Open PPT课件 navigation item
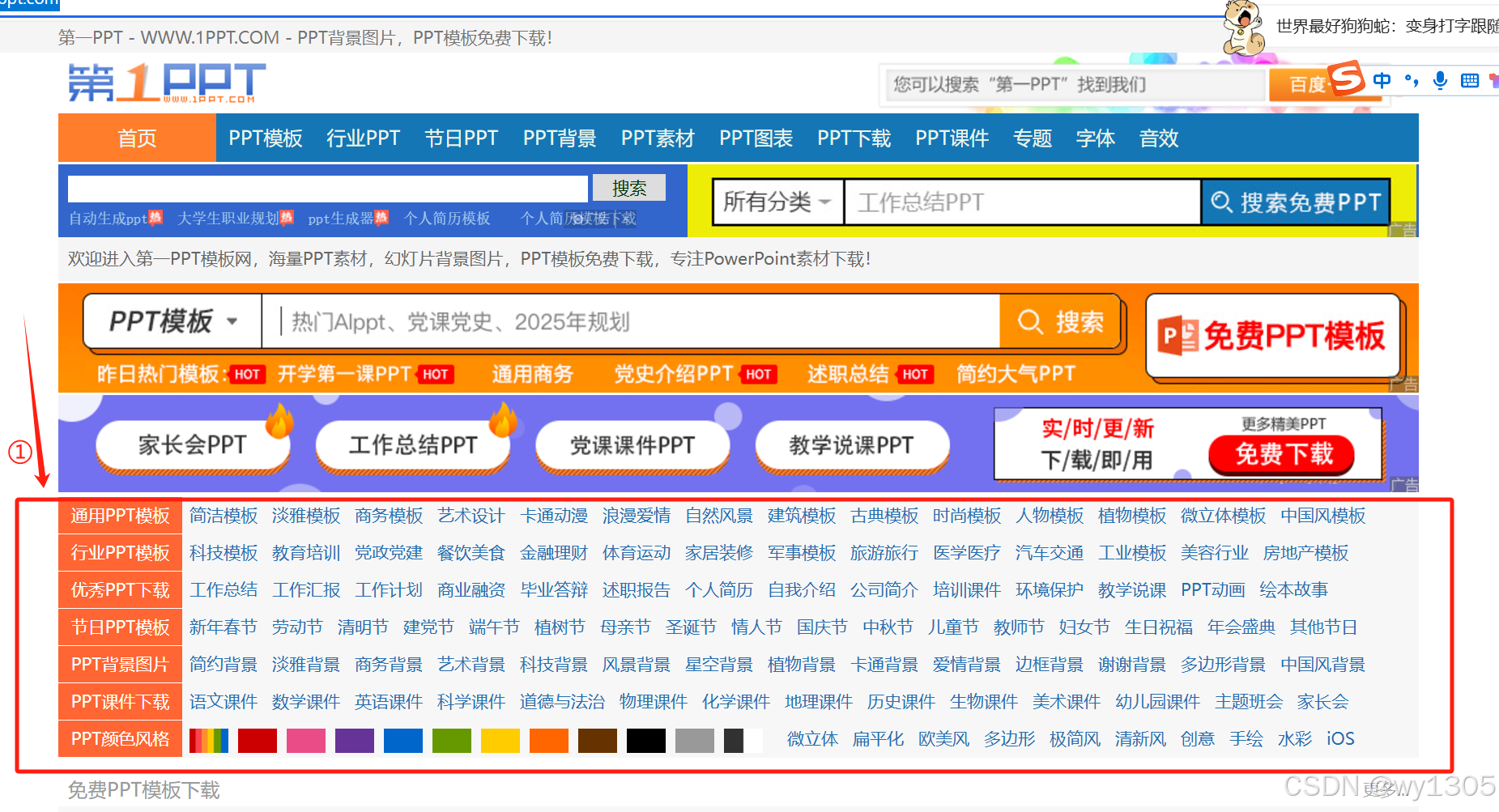This screenshot has width=1499, height=812. [952, 138]
